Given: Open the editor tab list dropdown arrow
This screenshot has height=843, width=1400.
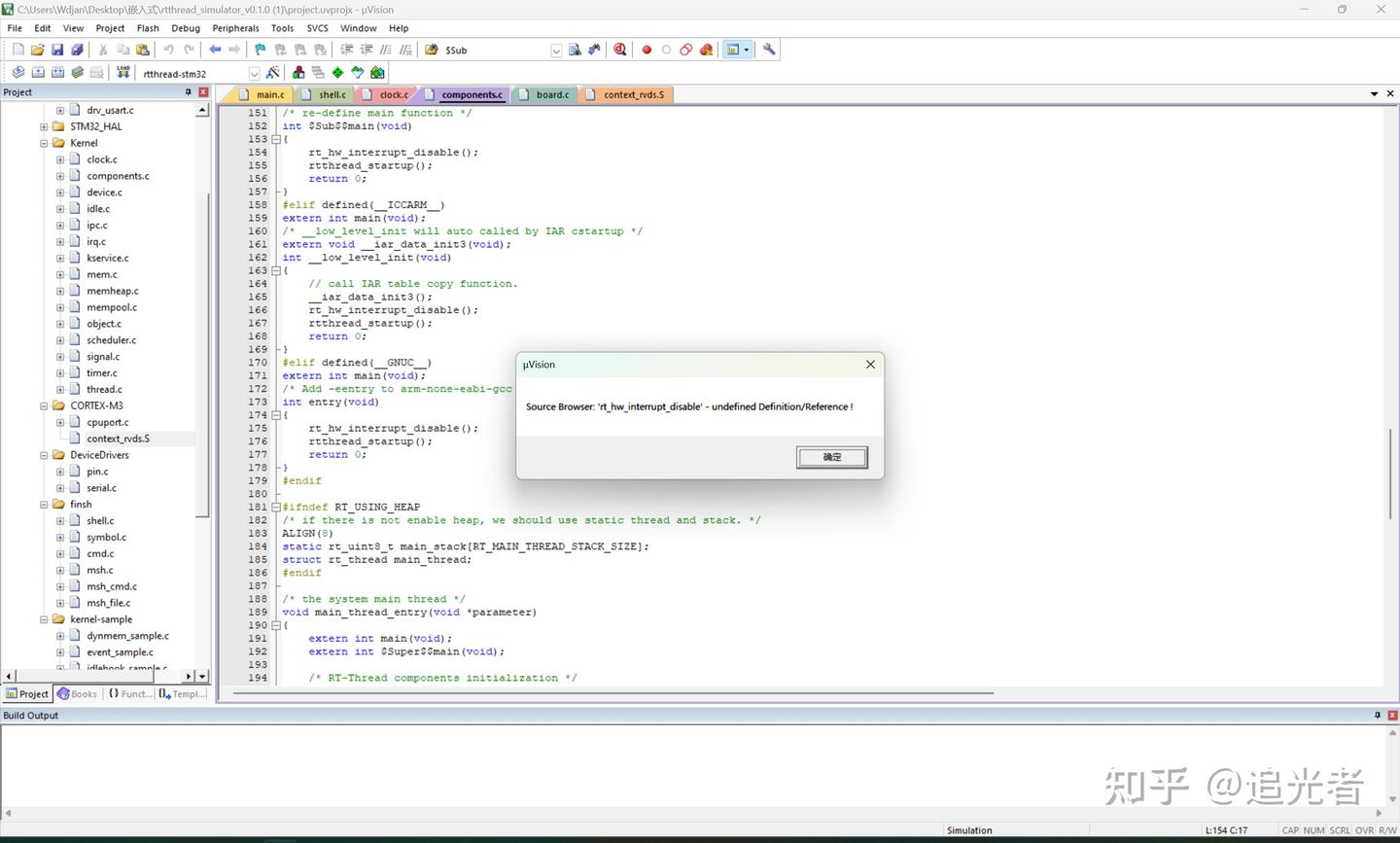Looking at the screenshot, I should [x=1375, y=94].
